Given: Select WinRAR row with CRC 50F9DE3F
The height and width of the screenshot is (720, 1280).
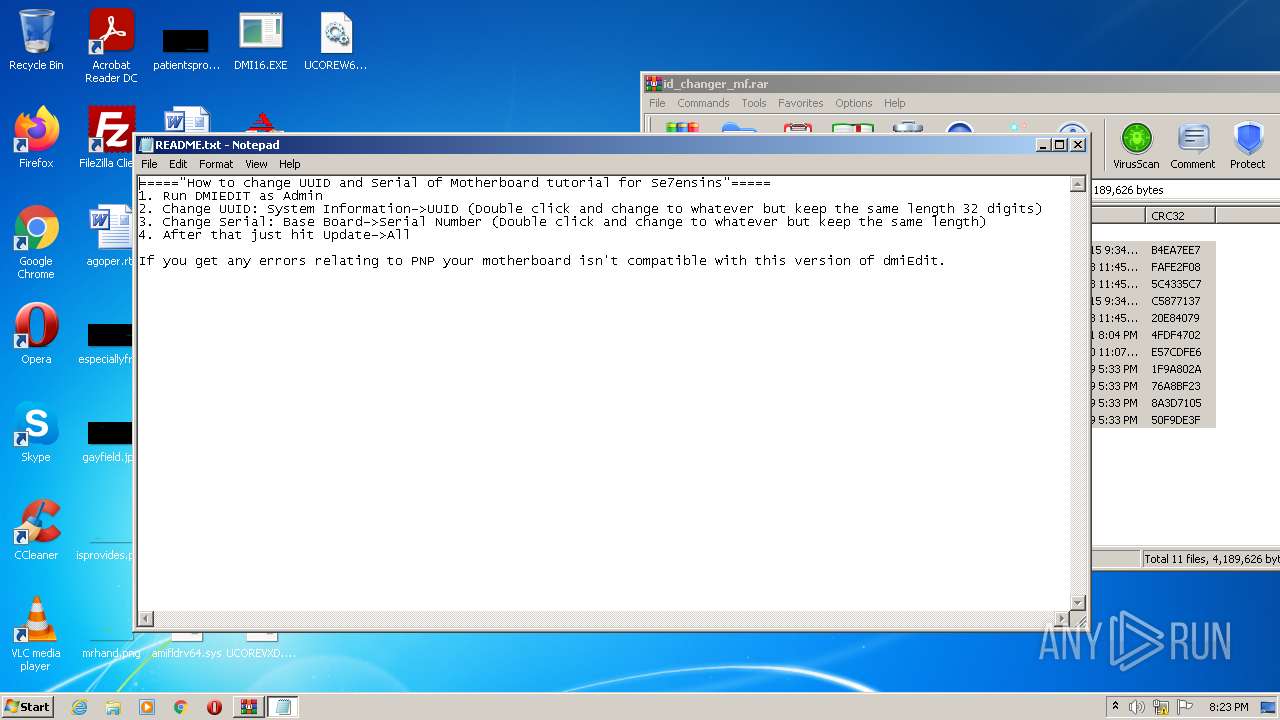Looking at the screenshot, I should (1154, 420).
